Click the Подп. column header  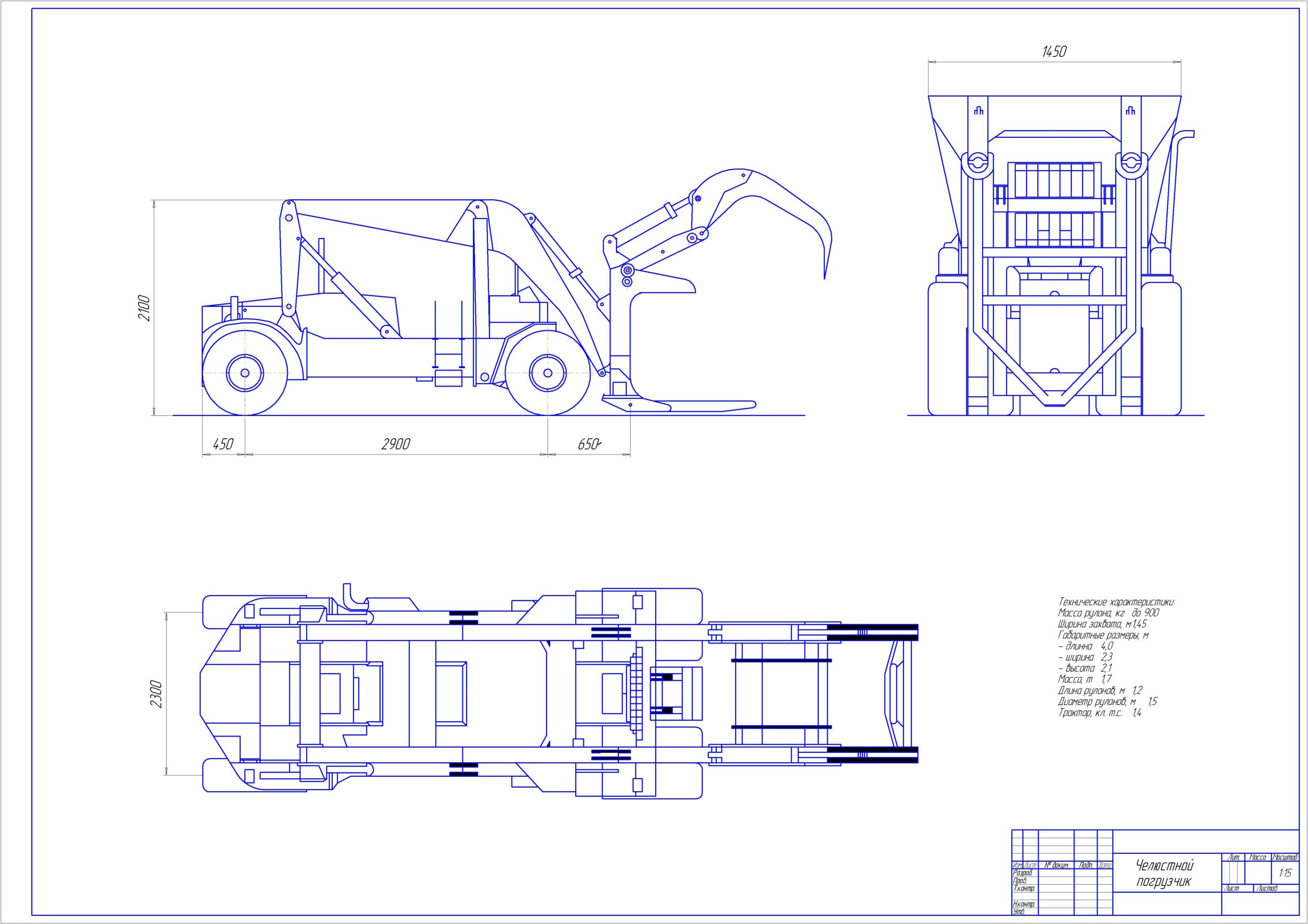1085,865
